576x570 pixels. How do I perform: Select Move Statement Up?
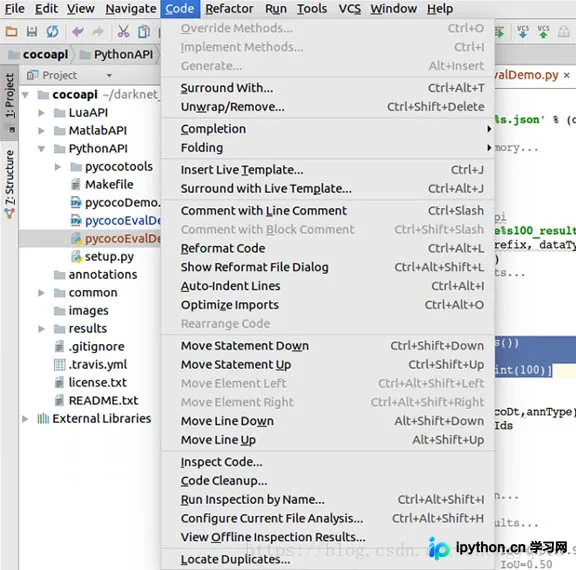(x=327, y=365)
